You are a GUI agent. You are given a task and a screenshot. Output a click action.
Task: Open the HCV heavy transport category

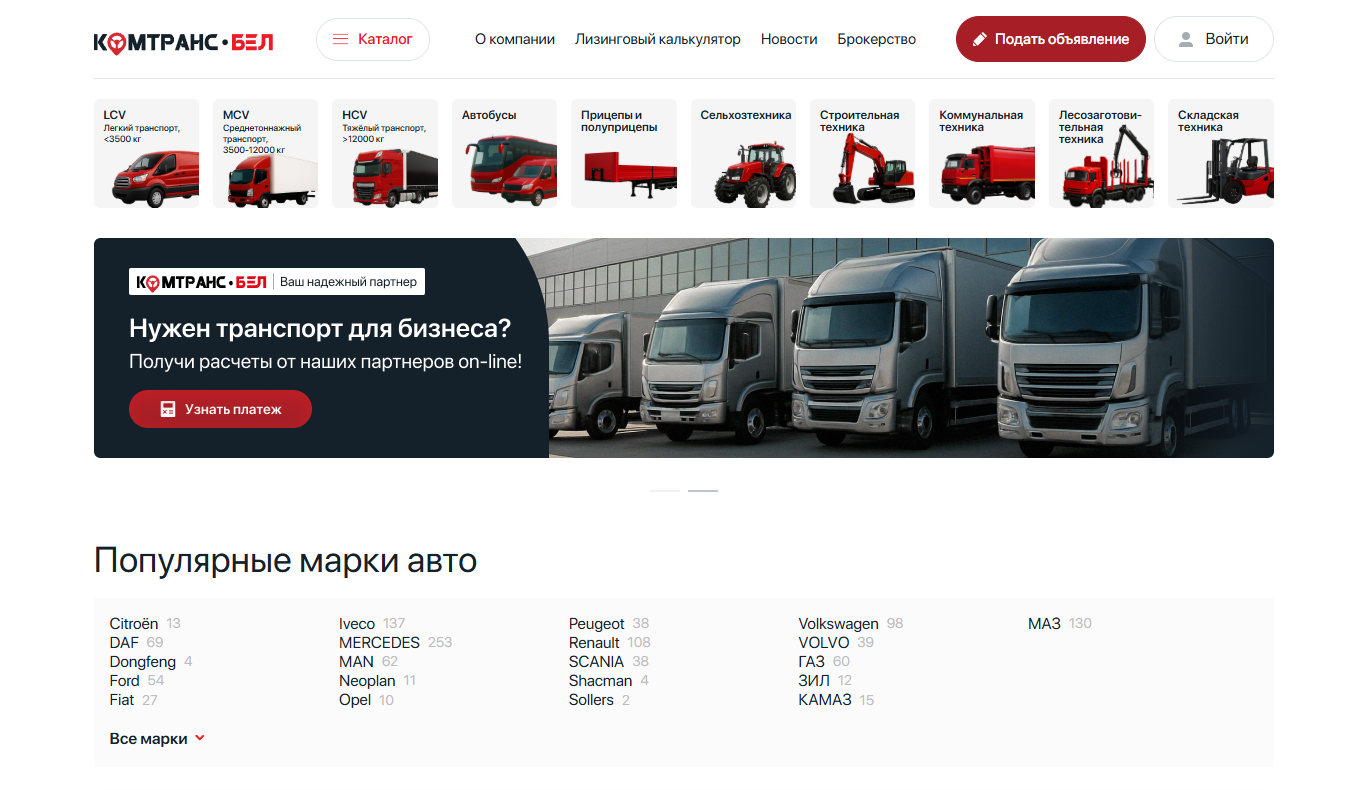click(385, 153)
